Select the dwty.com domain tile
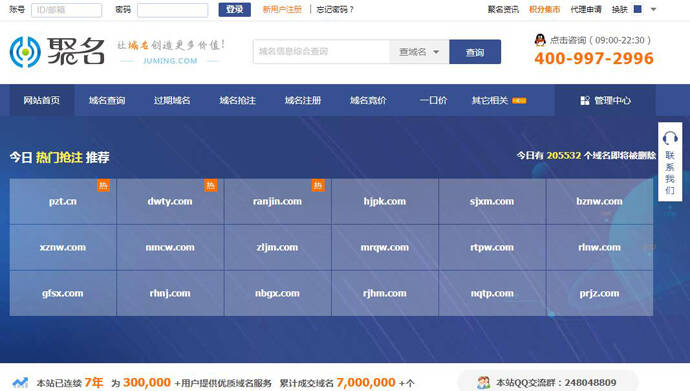The height and width of the screenshot is (391, 690). pos(170,201)
